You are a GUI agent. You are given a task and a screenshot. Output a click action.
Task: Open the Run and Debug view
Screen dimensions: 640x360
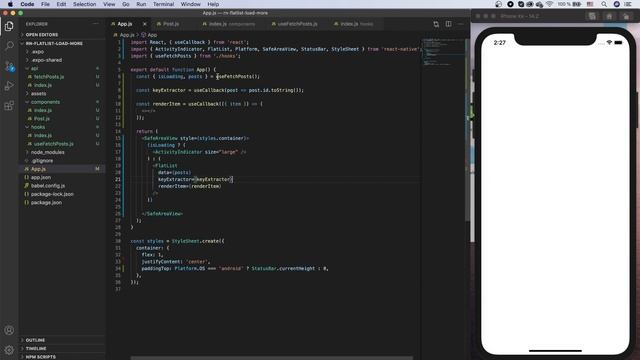(x=9, y=86)
